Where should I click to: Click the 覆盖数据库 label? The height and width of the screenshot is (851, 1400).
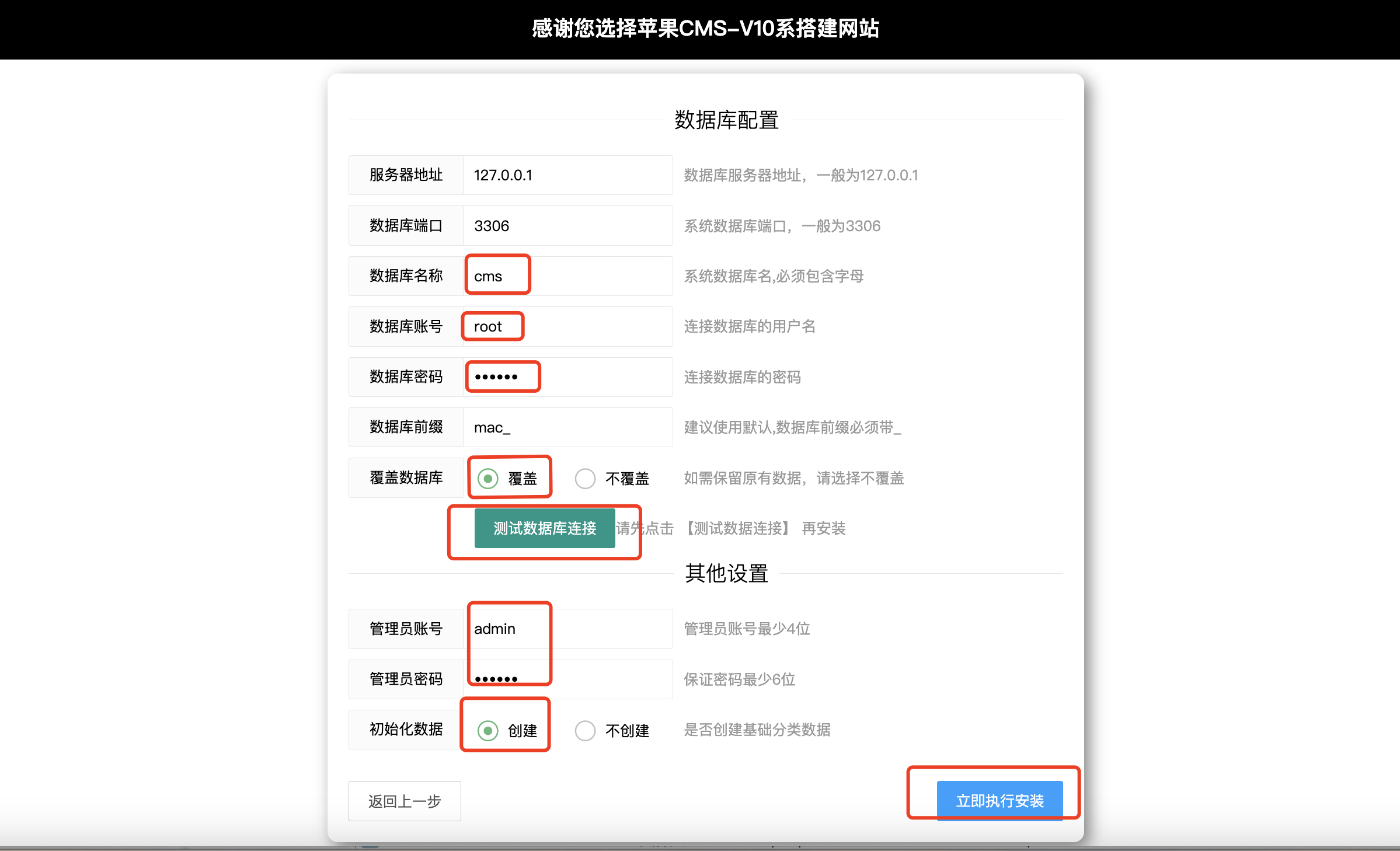[x=406, y=478]
